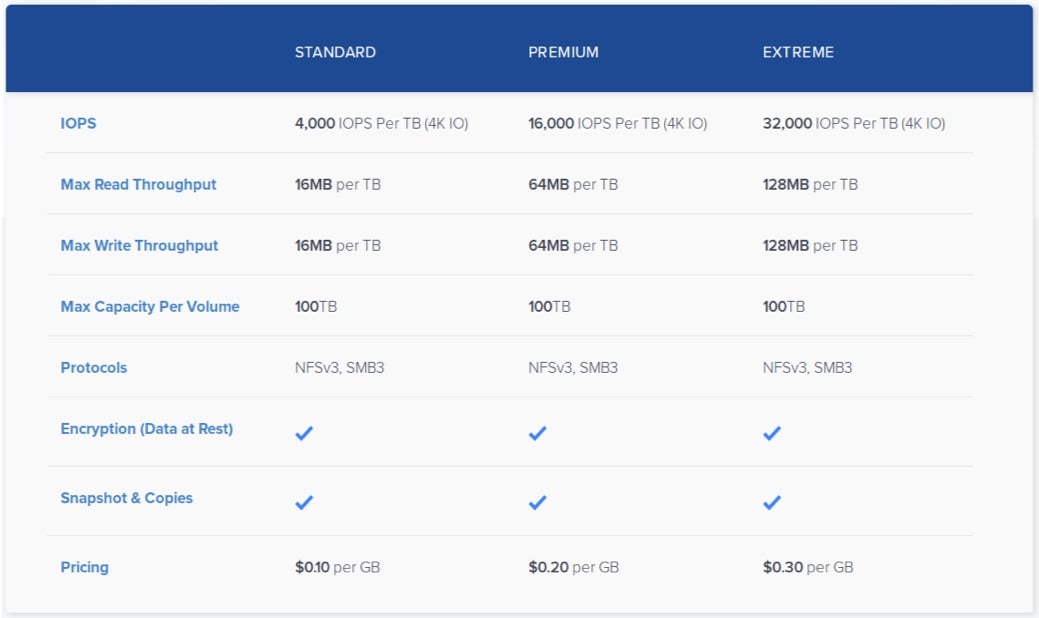Click the $0.30 per GB Extreme price

(807, 567)
